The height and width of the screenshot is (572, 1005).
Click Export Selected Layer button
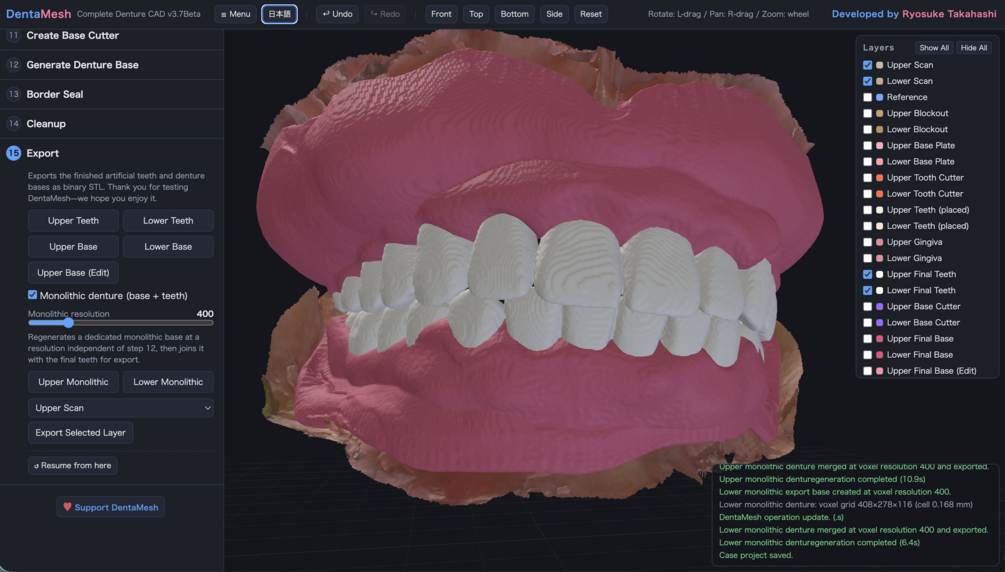pyautogui.click(x=80, y=433)
